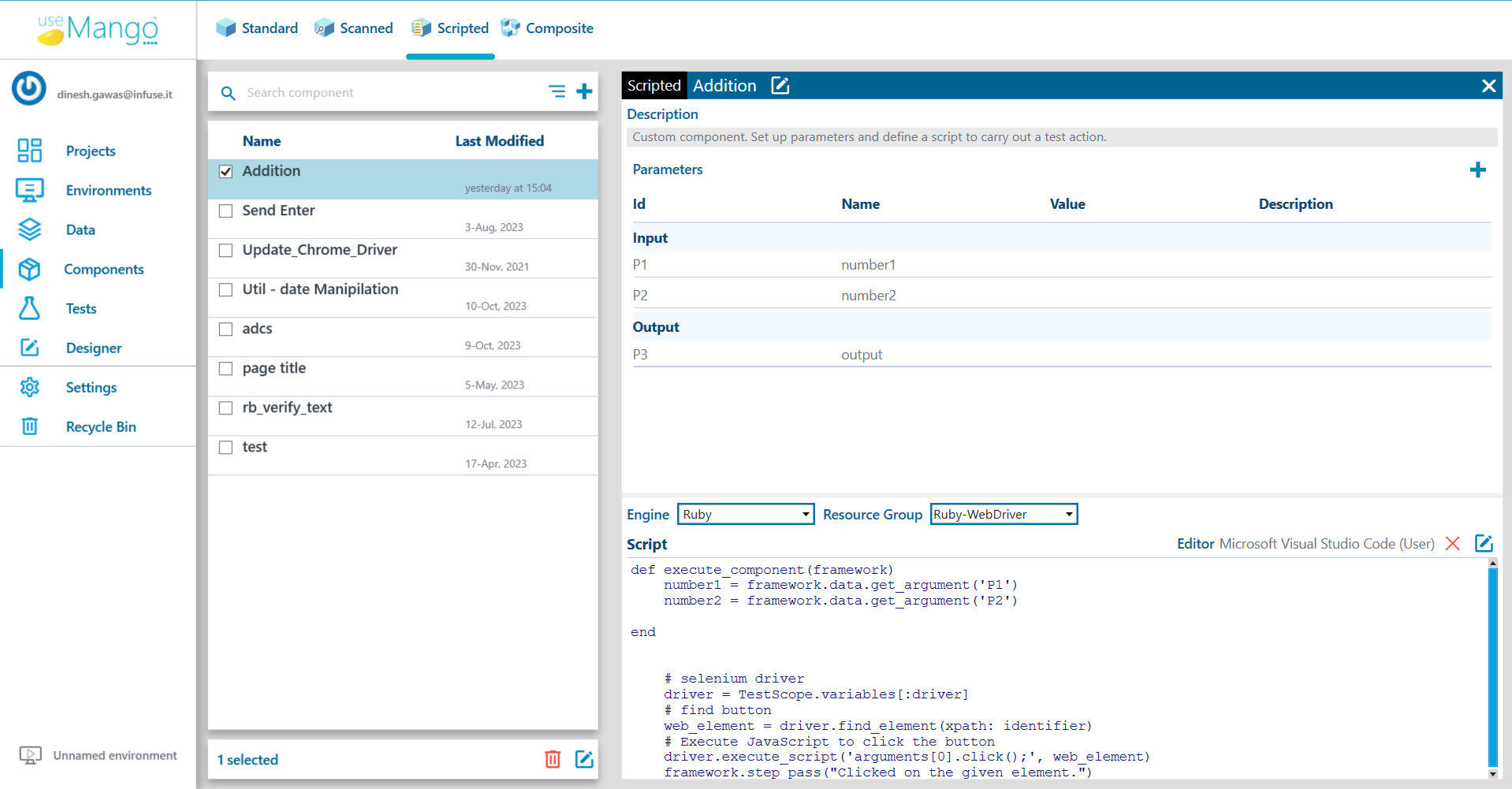This screenshot has height=789, width=1512.
Task: Switch to the Scanned components tab
Action: tap(354, 28)
